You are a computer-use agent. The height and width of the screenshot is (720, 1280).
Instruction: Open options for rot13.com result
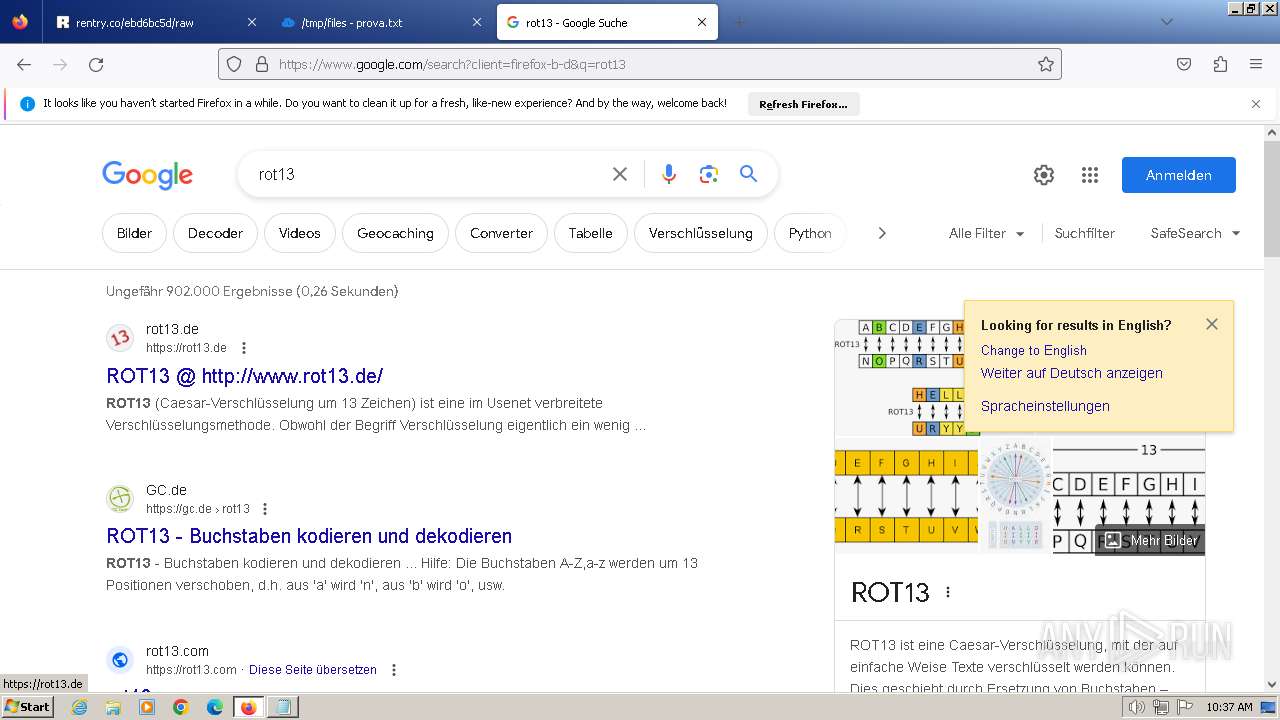point(393,670)
